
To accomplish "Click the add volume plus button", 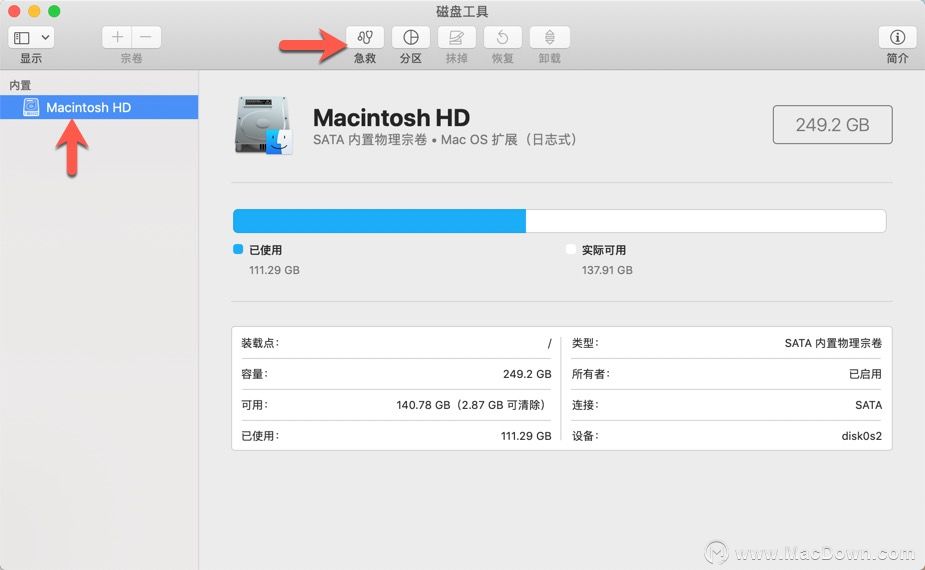I will coord(117,37).
